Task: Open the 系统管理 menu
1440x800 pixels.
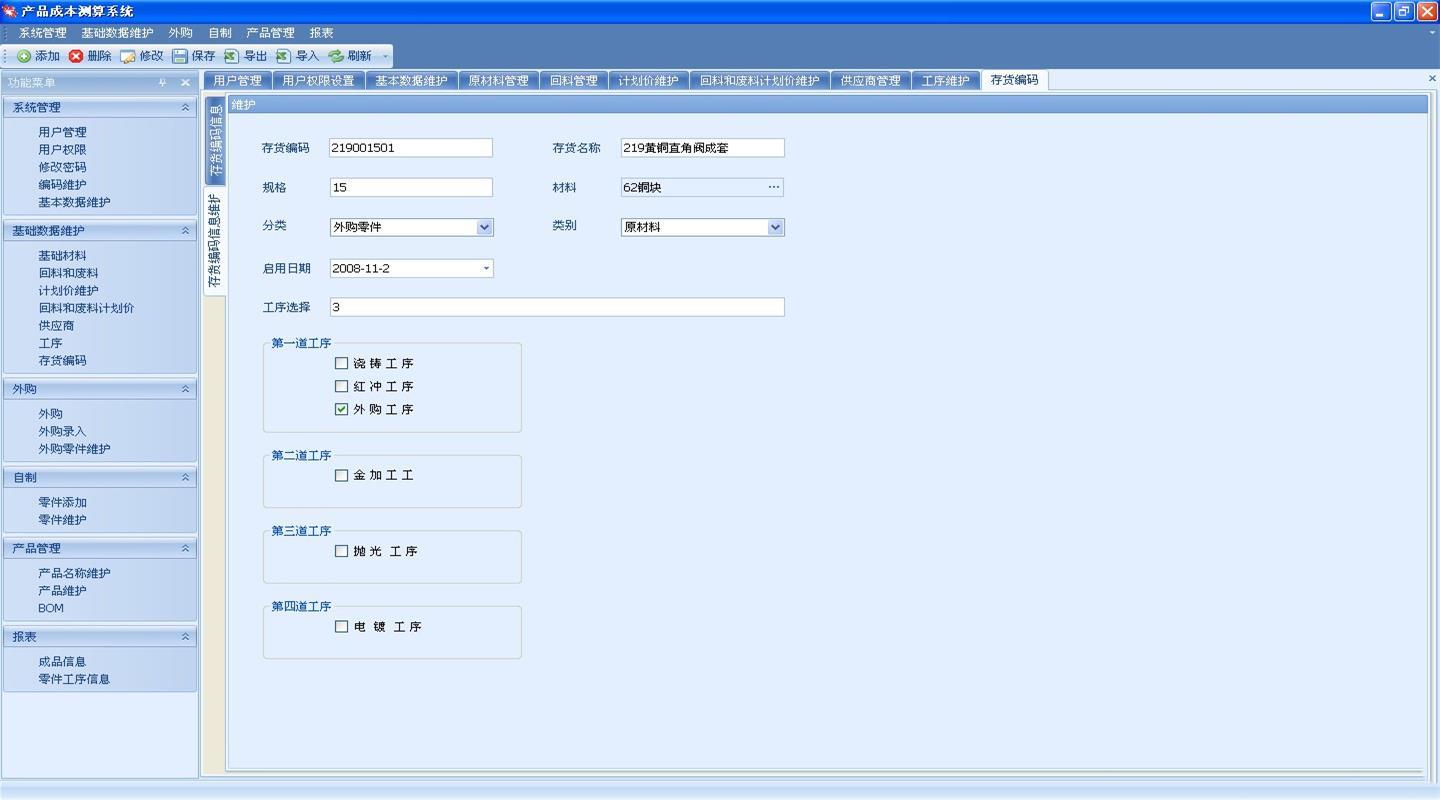Action: click(x=42, y=33)
